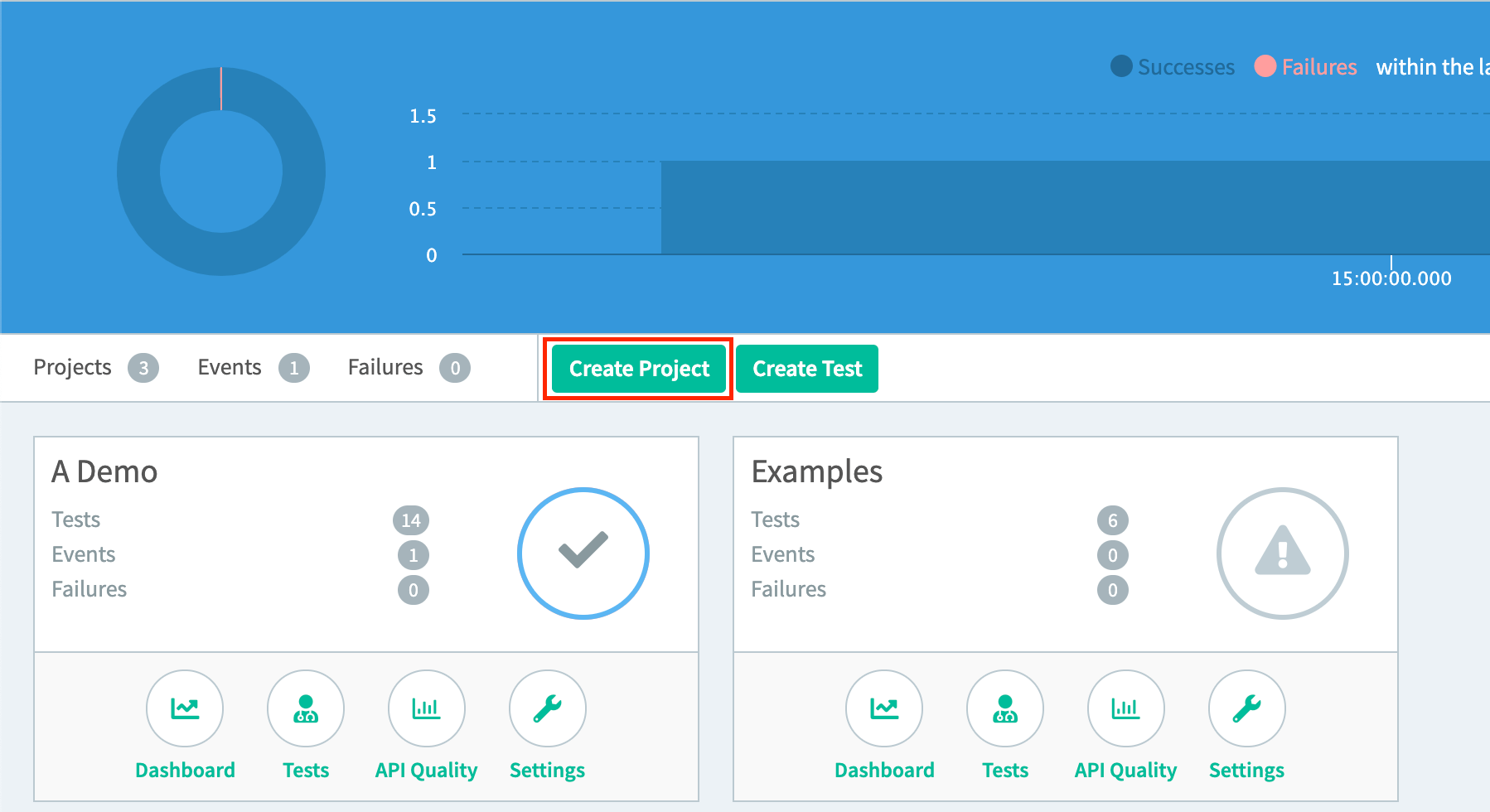The image size is (1490, 812).
Task: Open the A Demo project title
Action: pyautogui.click(x=105, y=471)
